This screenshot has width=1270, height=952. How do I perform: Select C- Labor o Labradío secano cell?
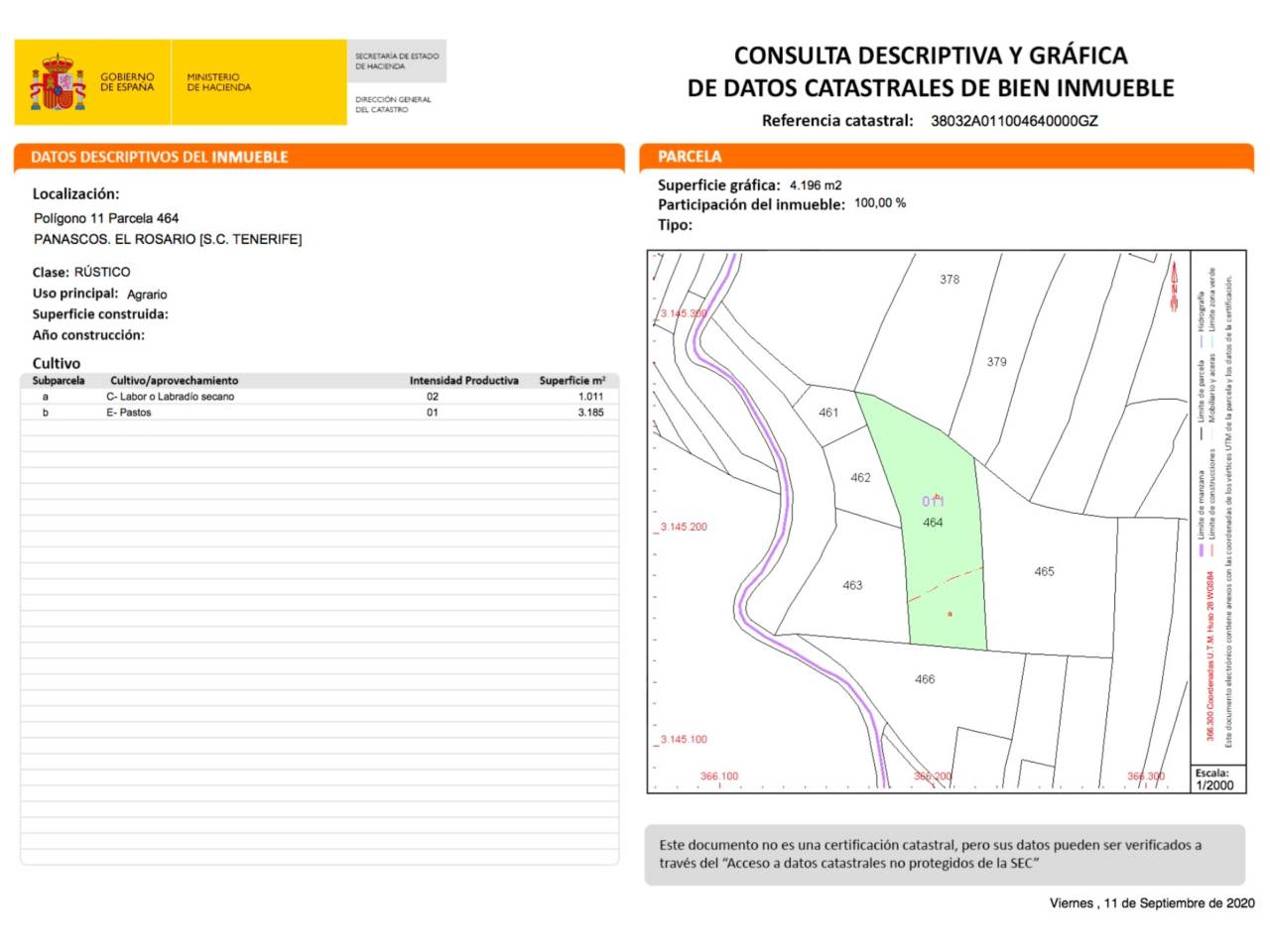[171, 397]
